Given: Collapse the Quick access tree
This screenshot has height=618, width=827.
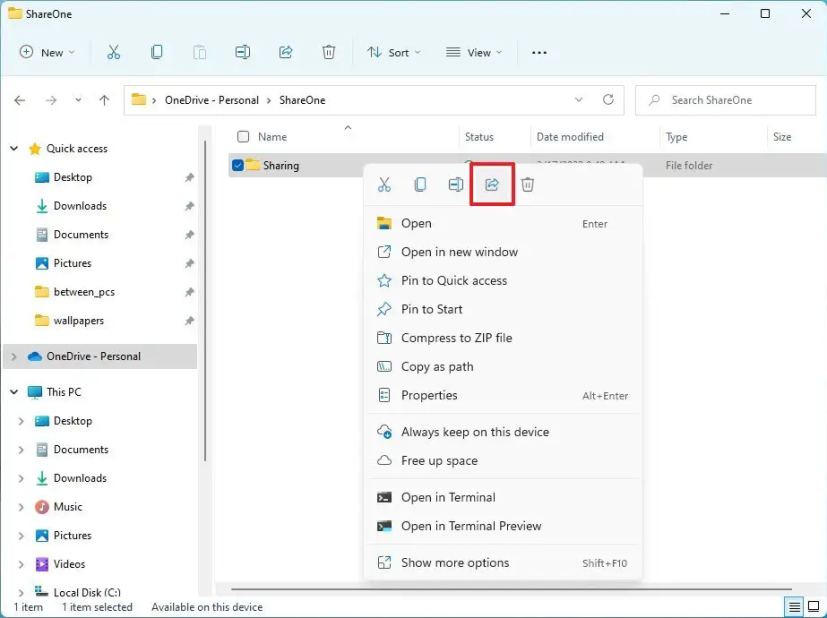Looking at the screenshot, I should 14,149.
